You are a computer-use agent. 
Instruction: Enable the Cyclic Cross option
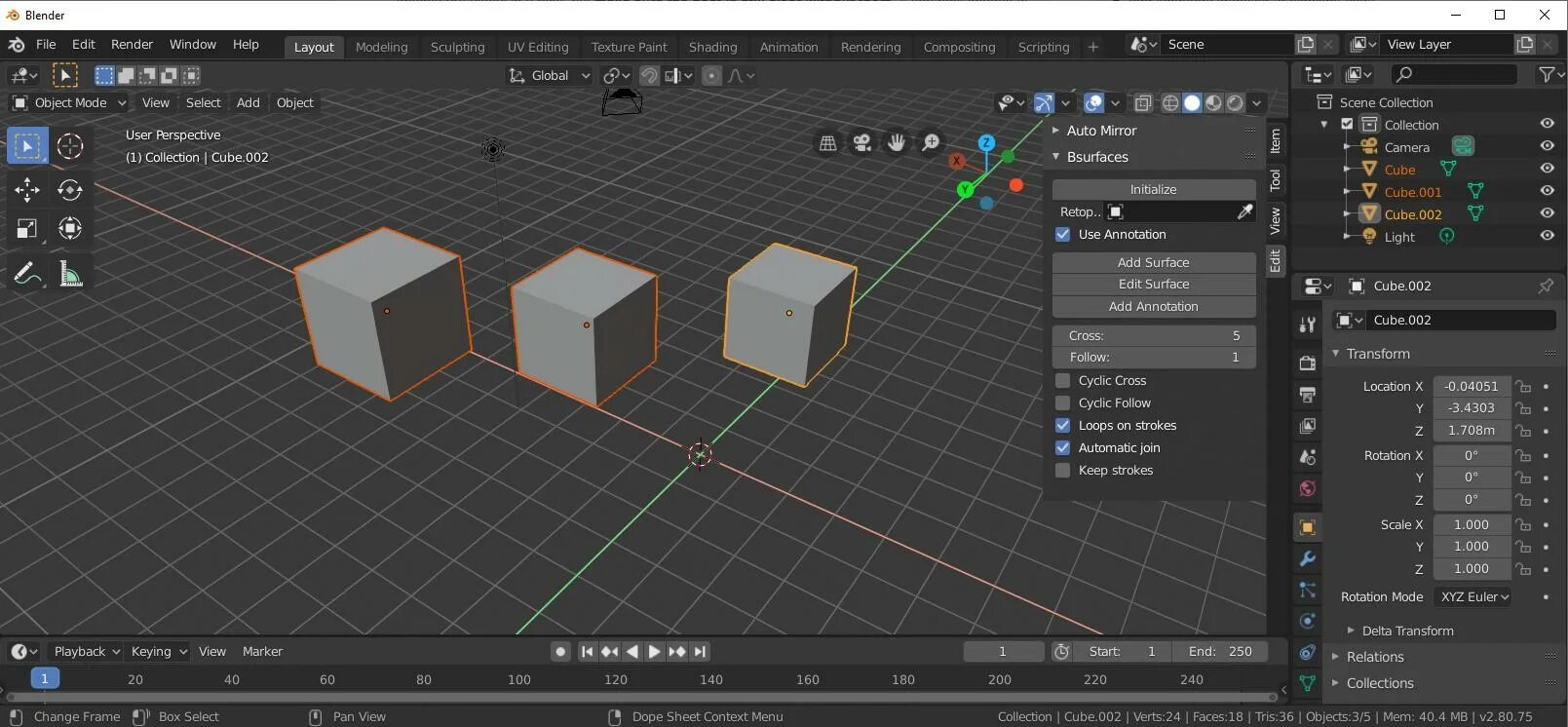[1063, 380]
